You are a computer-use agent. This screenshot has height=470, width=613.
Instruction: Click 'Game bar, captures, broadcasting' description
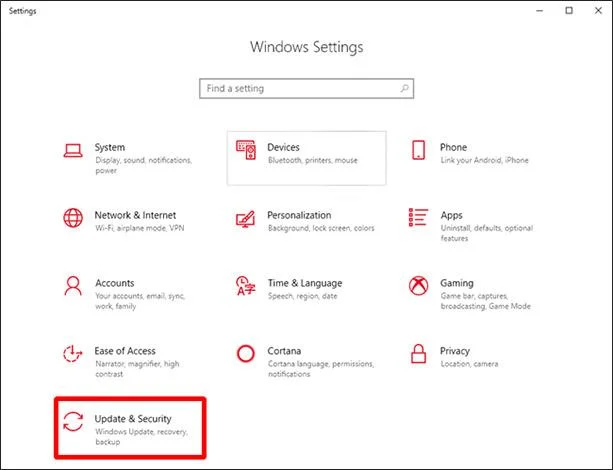(486, 301)
